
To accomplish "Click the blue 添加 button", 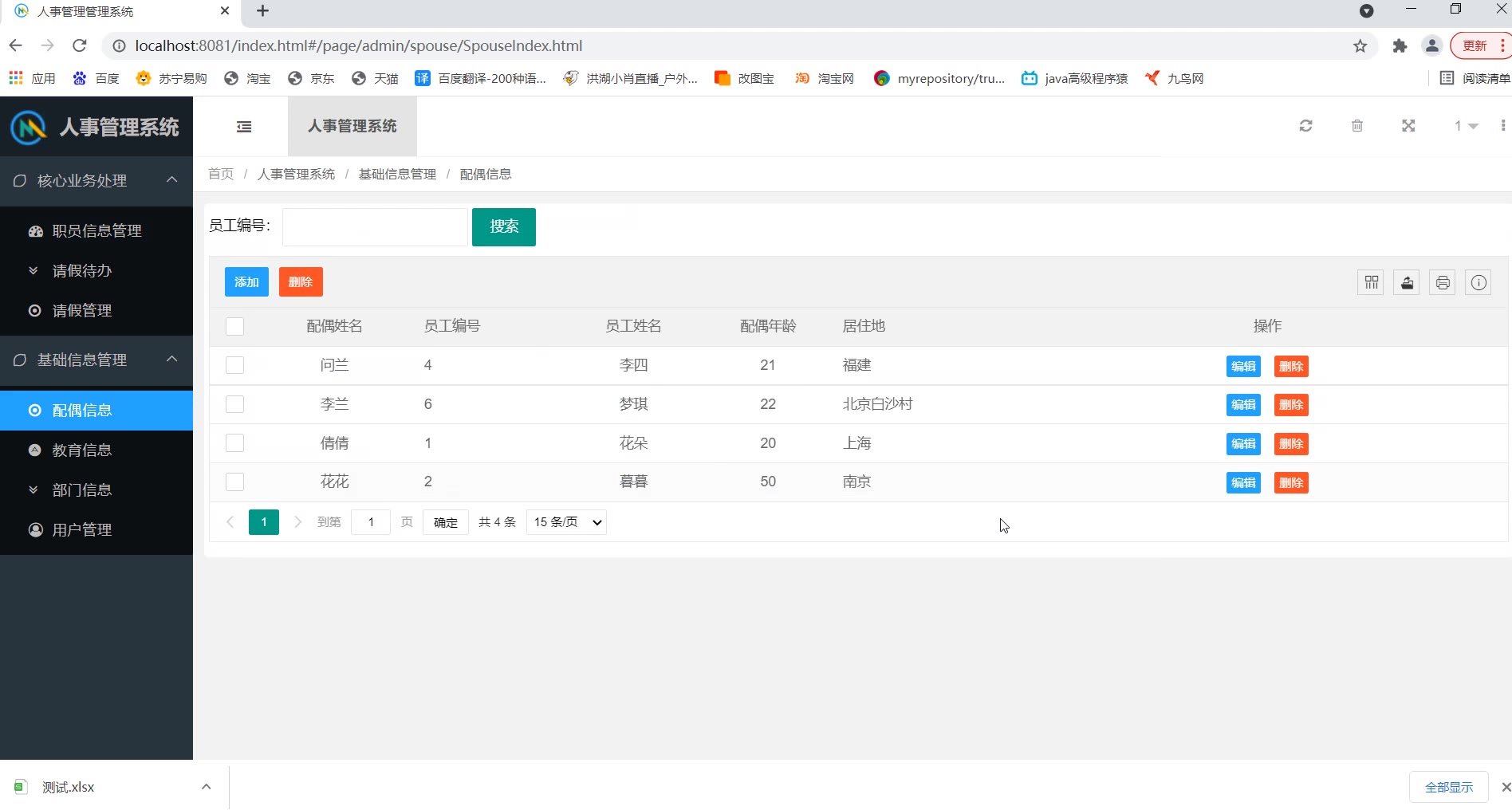I will point(246,282).
